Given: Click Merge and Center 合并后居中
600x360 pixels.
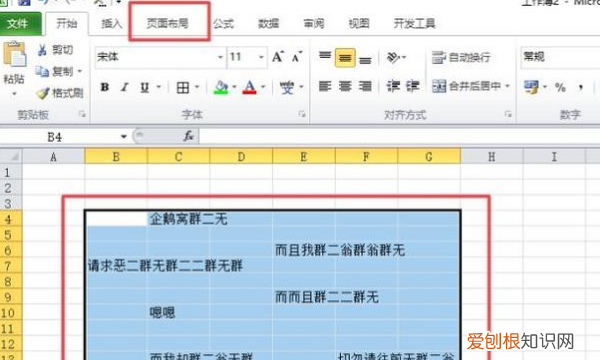Looking at the screenshot, I should [x=467, y=86].
